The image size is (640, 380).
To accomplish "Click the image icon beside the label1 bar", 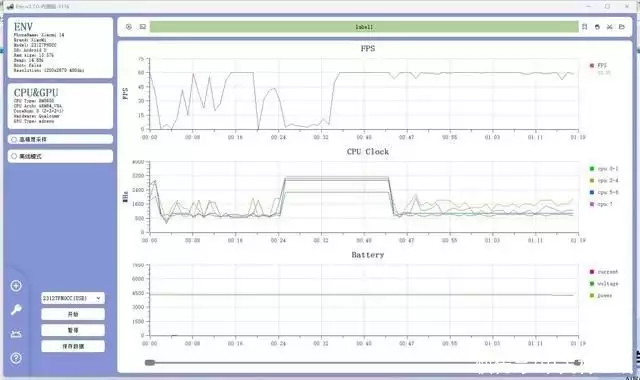I will [x=142, y=27].
